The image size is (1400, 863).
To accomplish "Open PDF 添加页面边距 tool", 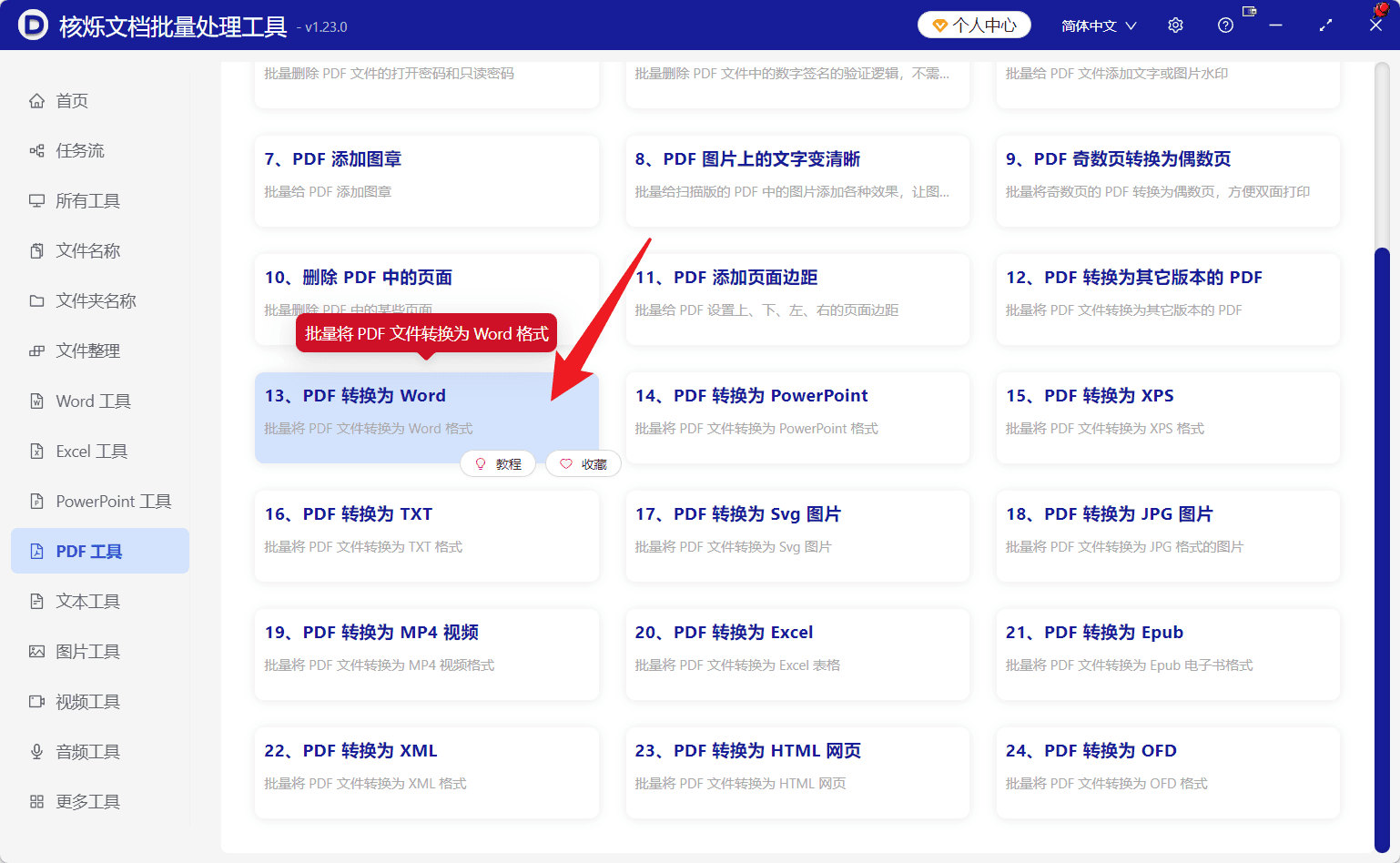I will [797, 300].
